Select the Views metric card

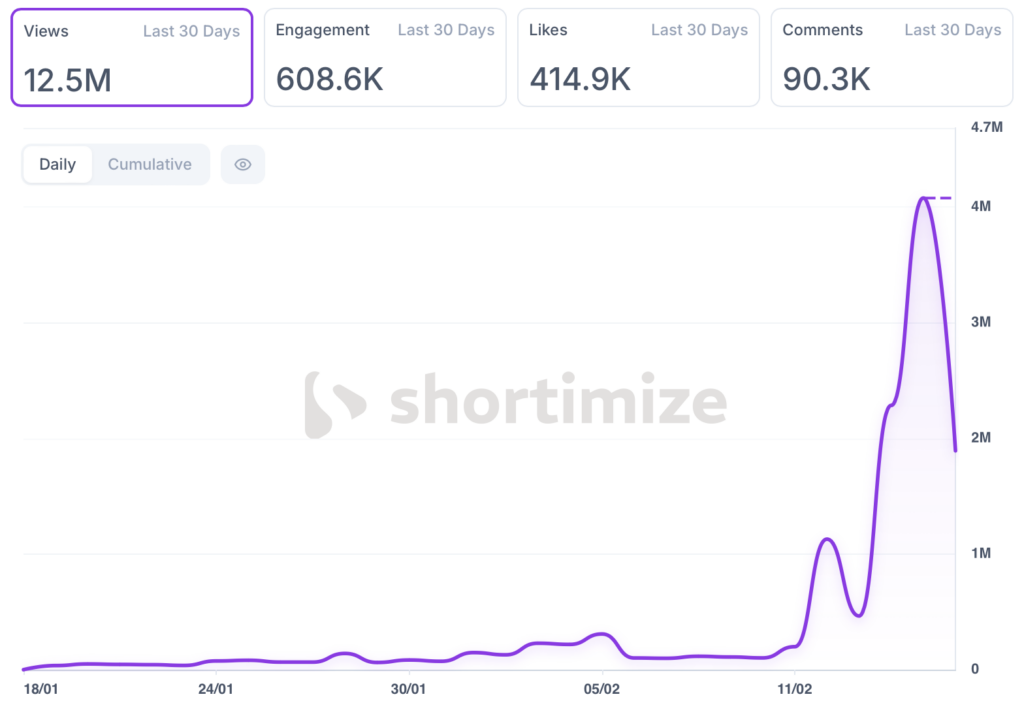pos(131,57)
